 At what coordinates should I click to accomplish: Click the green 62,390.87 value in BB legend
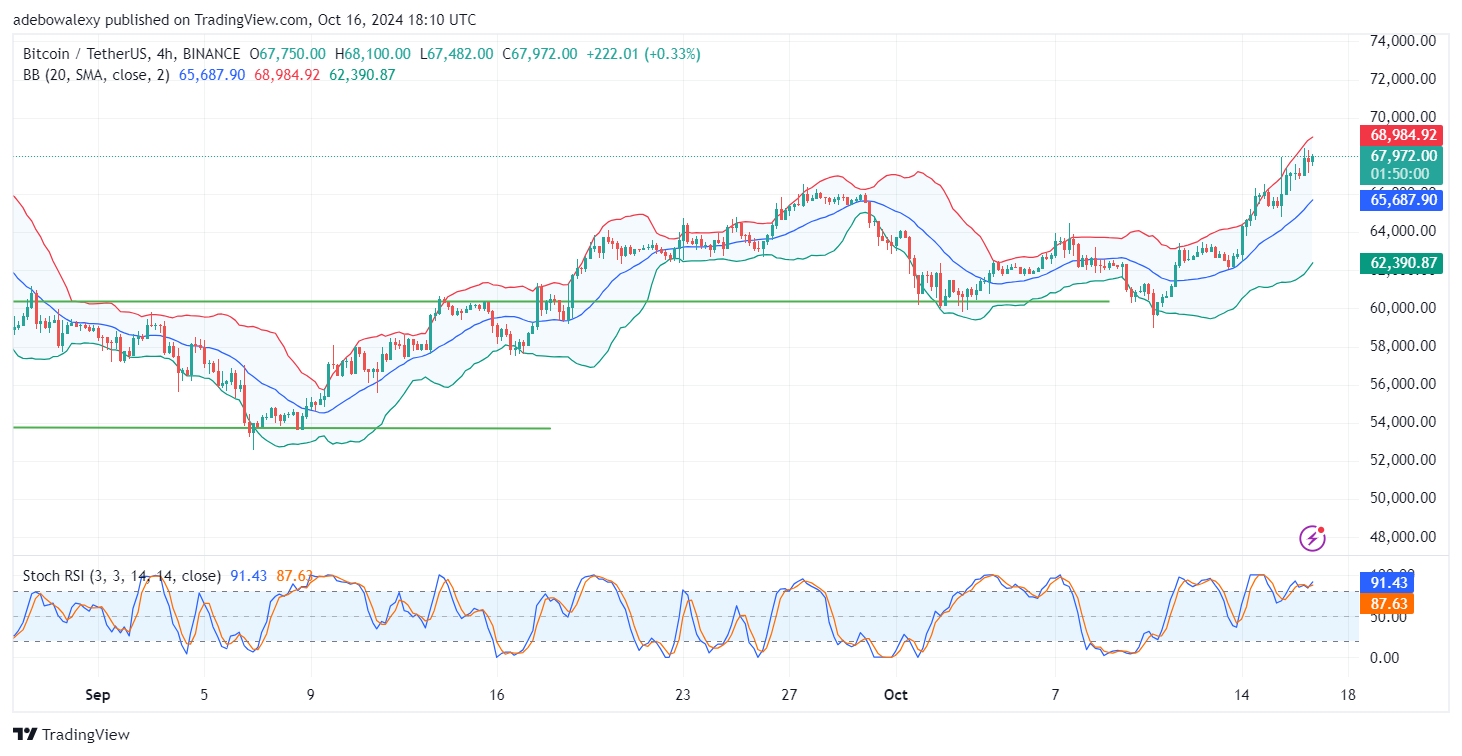(361, 75)
